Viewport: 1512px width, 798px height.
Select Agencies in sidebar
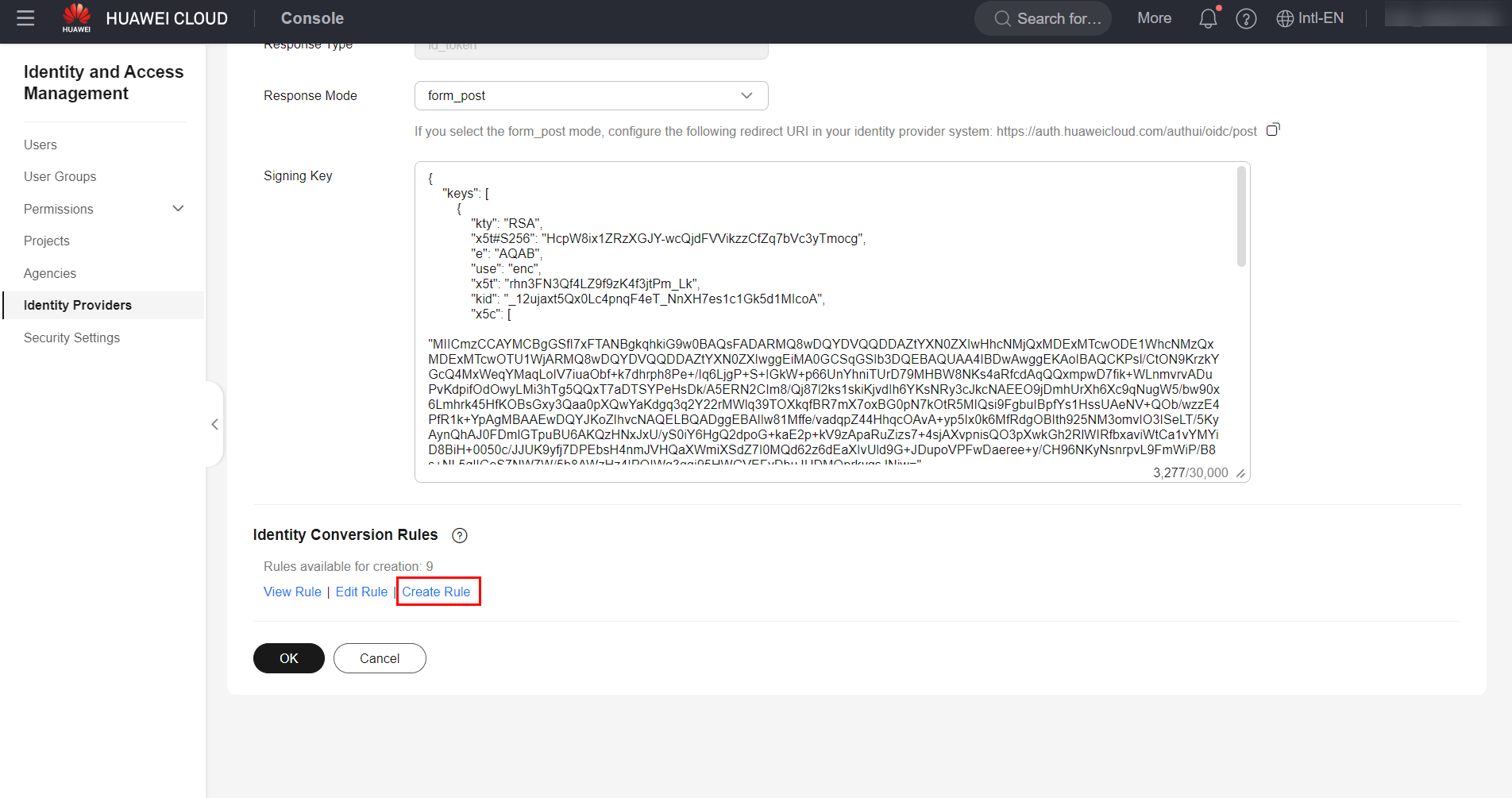point(50,273)
